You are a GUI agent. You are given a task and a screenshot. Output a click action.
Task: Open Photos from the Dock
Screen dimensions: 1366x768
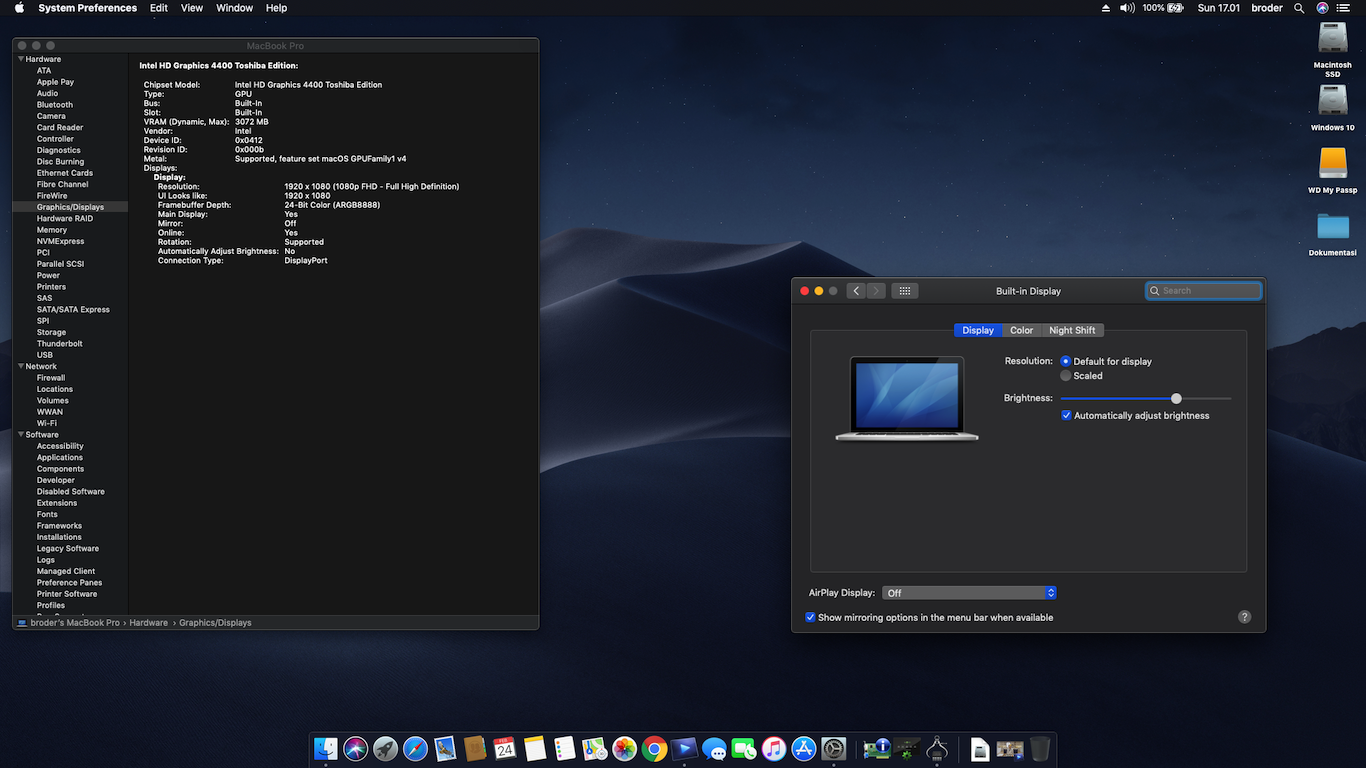pos(625,748)
